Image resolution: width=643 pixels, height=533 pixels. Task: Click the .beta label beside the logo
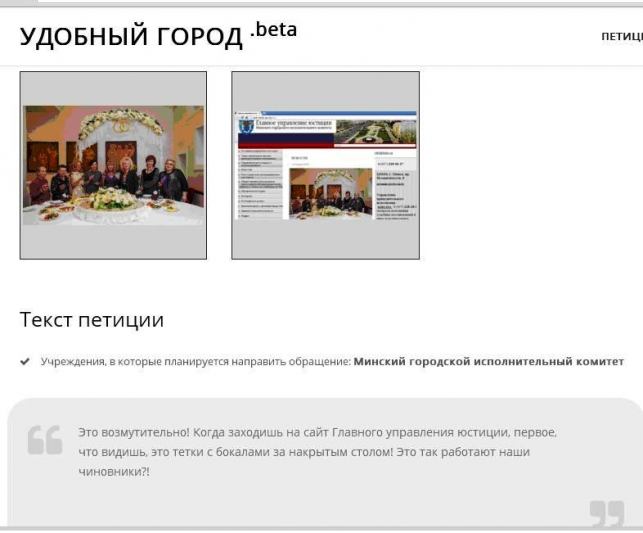pyautogui.click(x=274, y=30)
